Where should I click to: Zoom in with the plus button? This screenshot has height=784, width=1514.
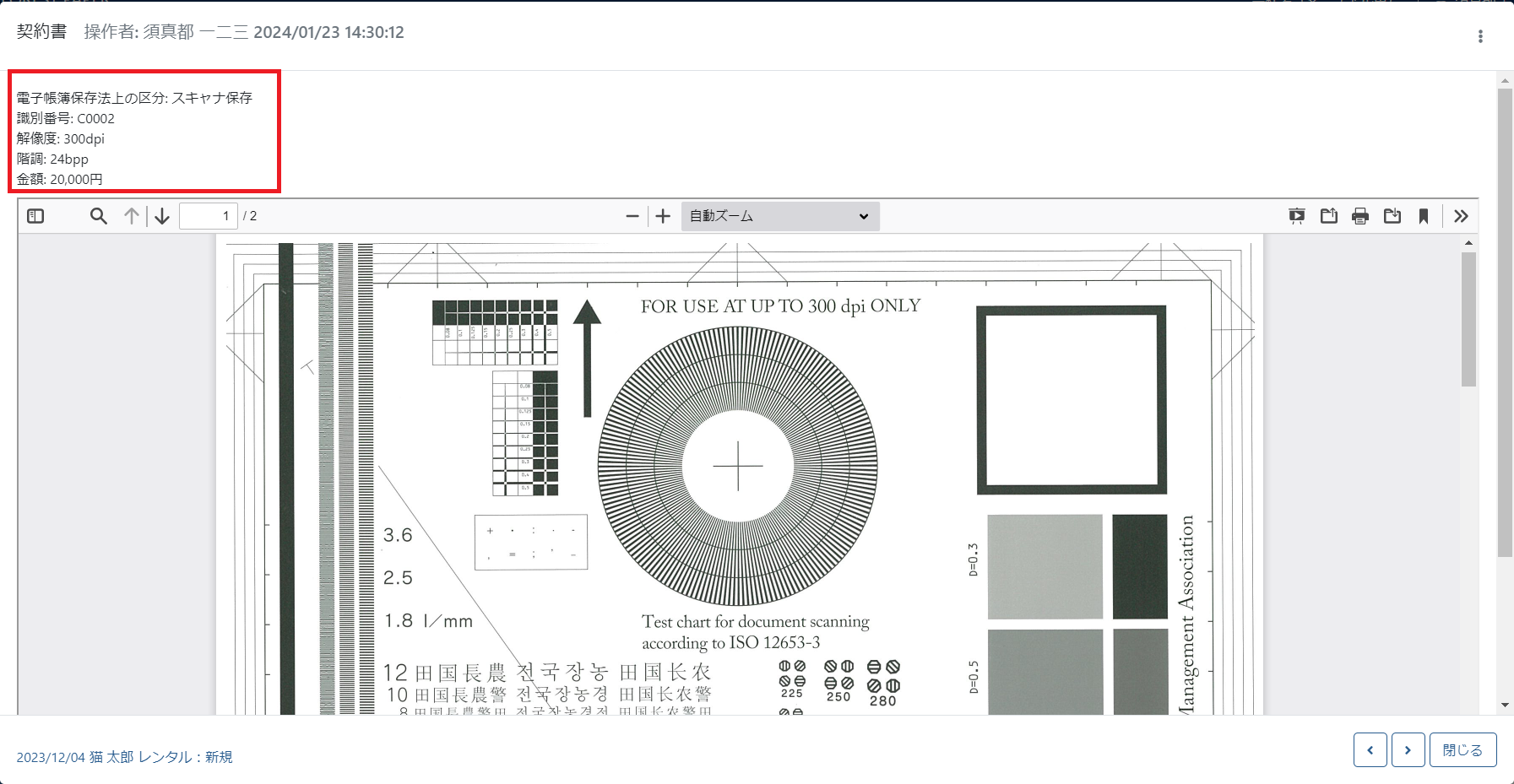click(664, 216)
